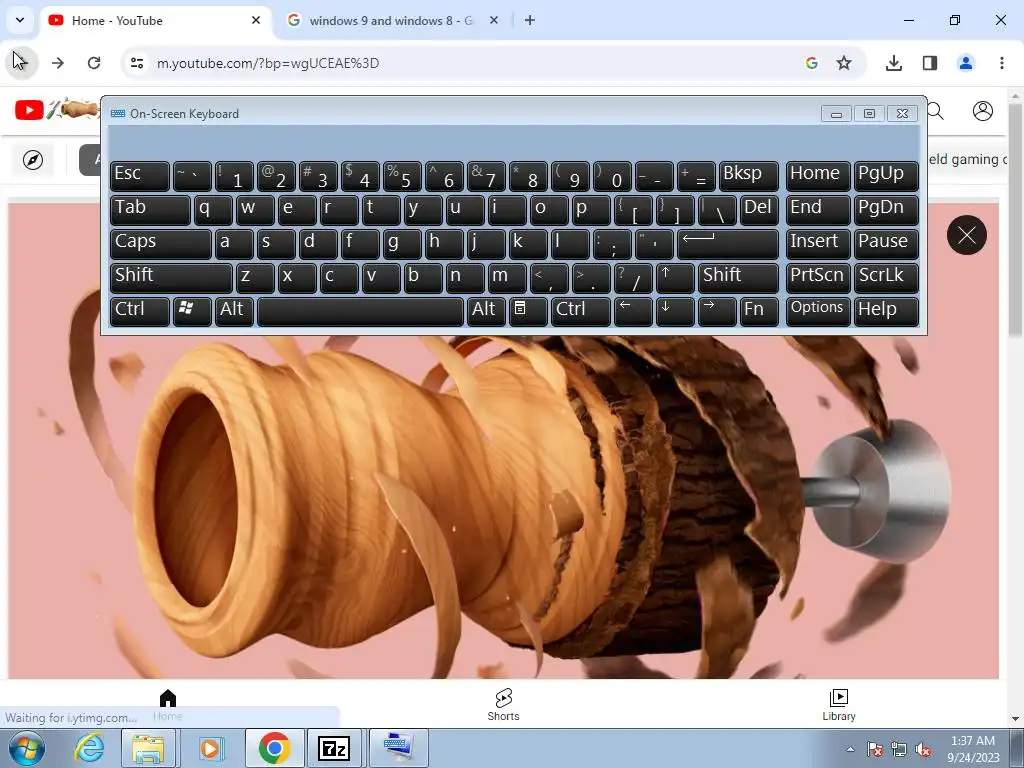
Task: Open the Chrome downloads icon
Action: 893,63
